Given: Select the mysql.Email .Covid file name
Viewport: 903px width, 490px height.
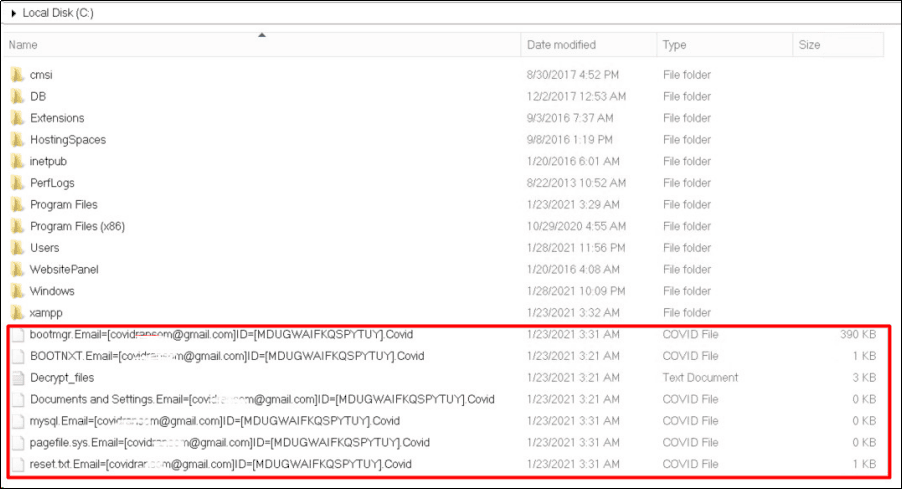Looking at the screenshot, I should pos(215,421).
